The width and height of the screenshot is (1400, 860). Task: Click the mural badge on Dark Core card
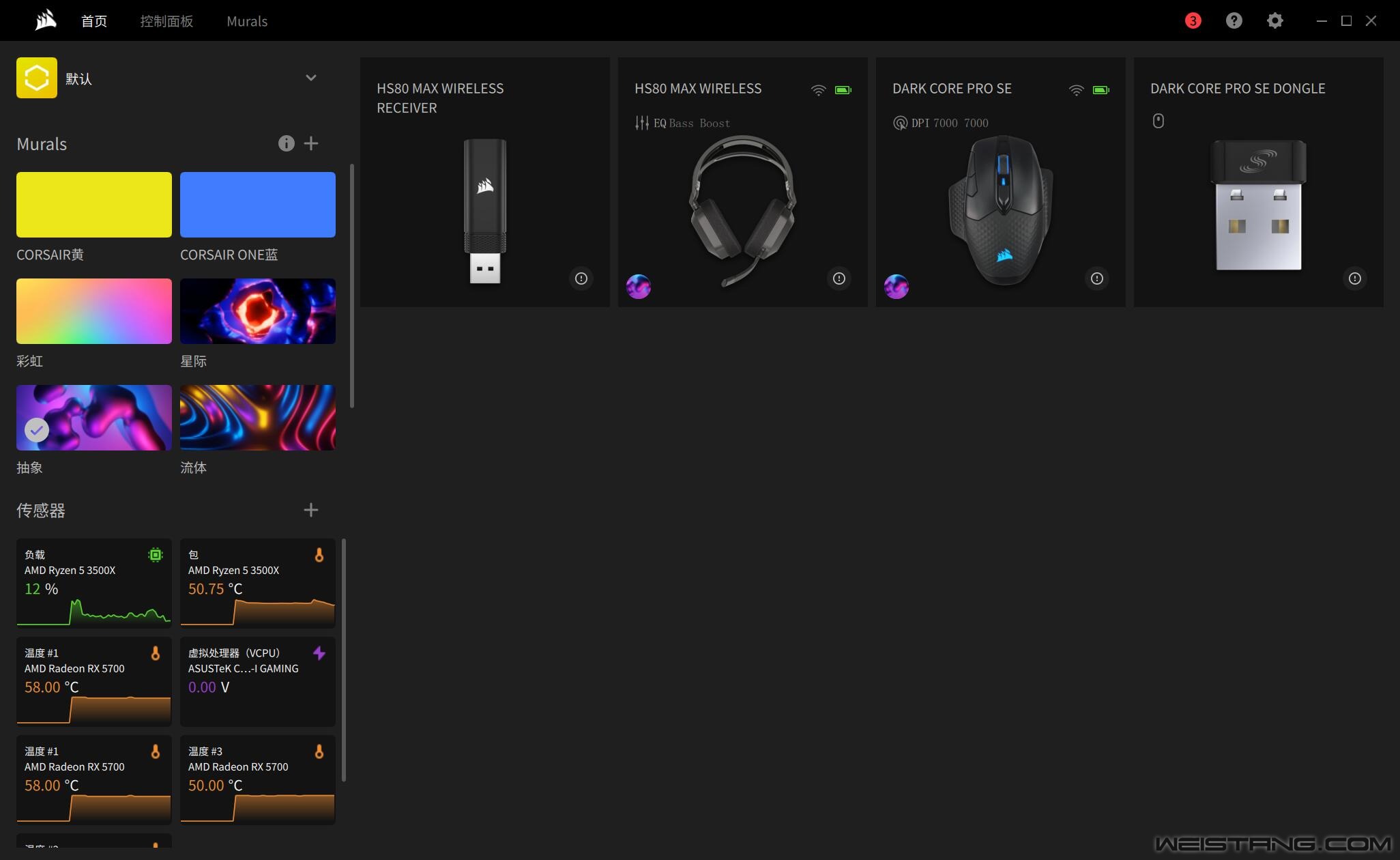(896, 287)
